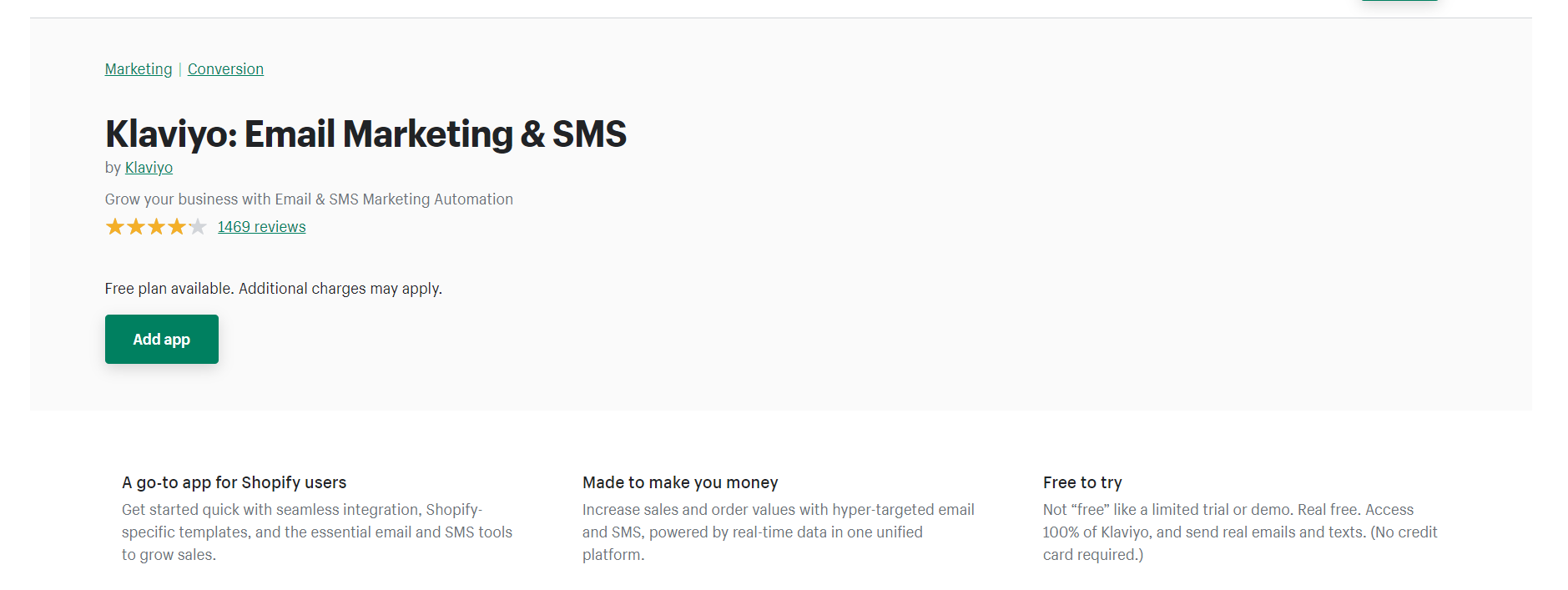Click the third gold rating star

156,227
